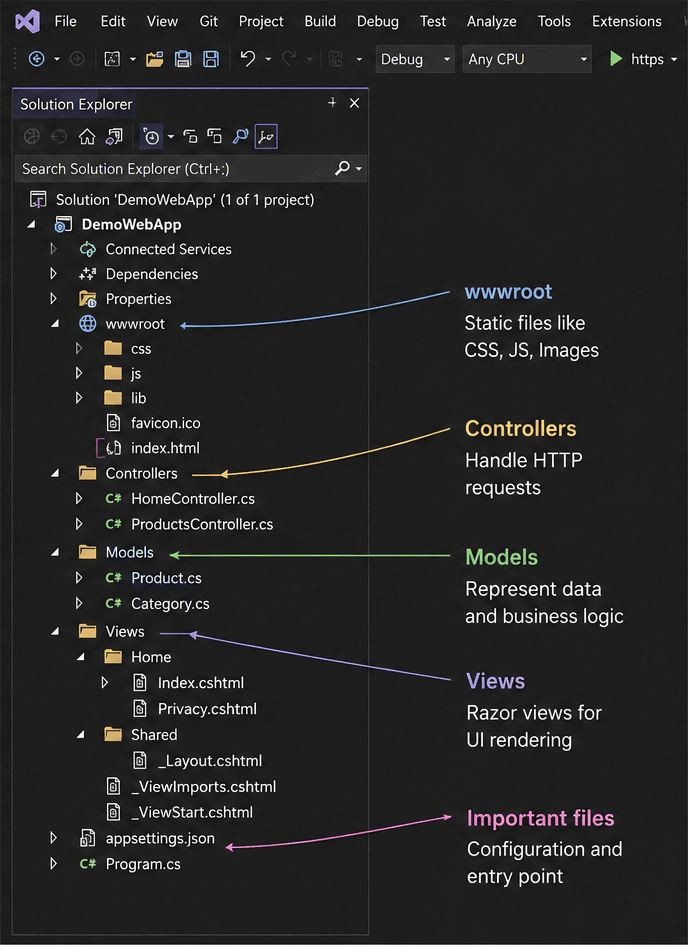Expand the Connected Services node
Screen dimensions: 688x947
pyautogui.click(x=53, y=248)
